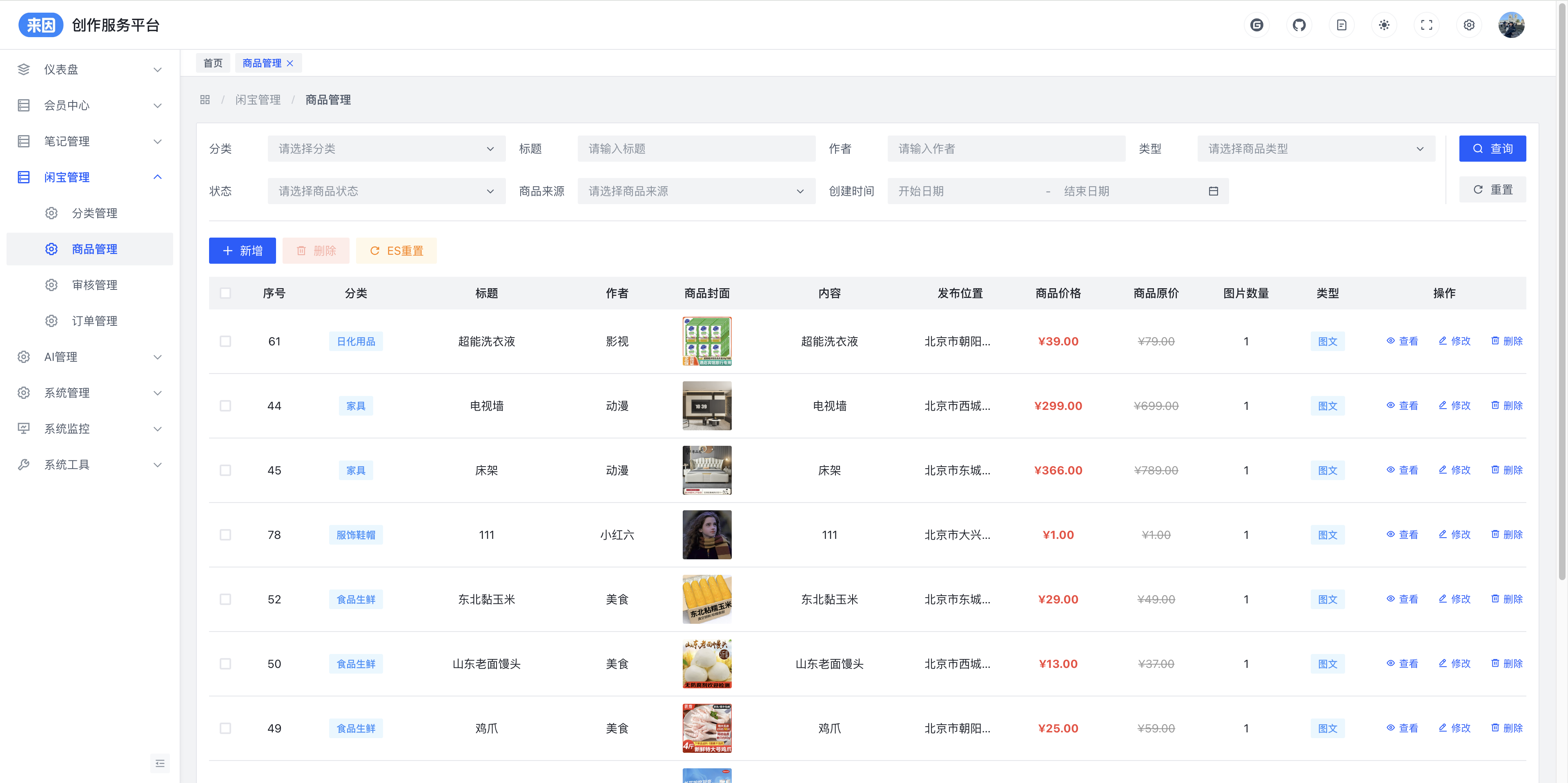The image size is (1568, 783).
Task: Click the GitHub icon in header
Action: pyautogui.click(x=1299, y=25)
